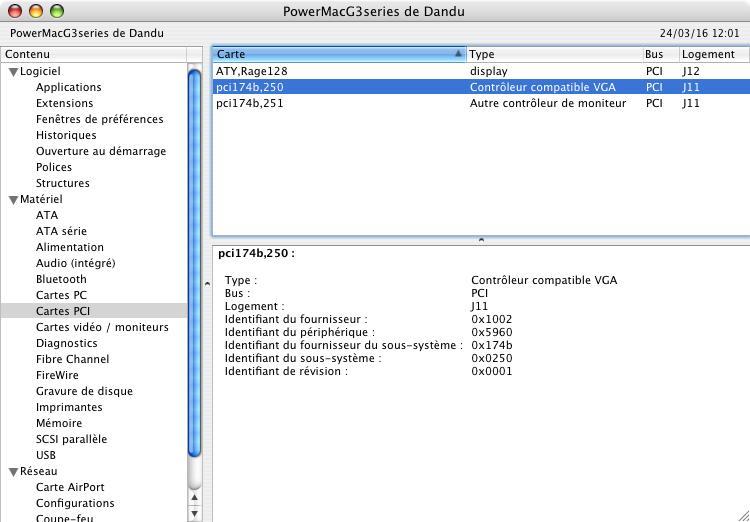Select Imprimantes in the sidebar
Image resolution: width=750 pixels, height=522 pixels.
[69, 407]
